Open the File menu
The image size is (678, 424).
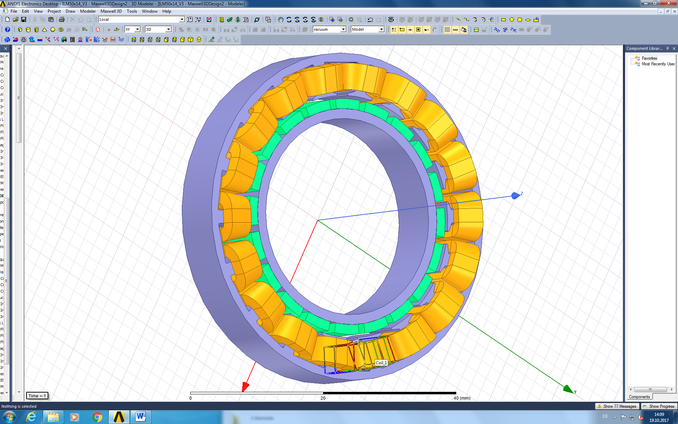(14, 11)
